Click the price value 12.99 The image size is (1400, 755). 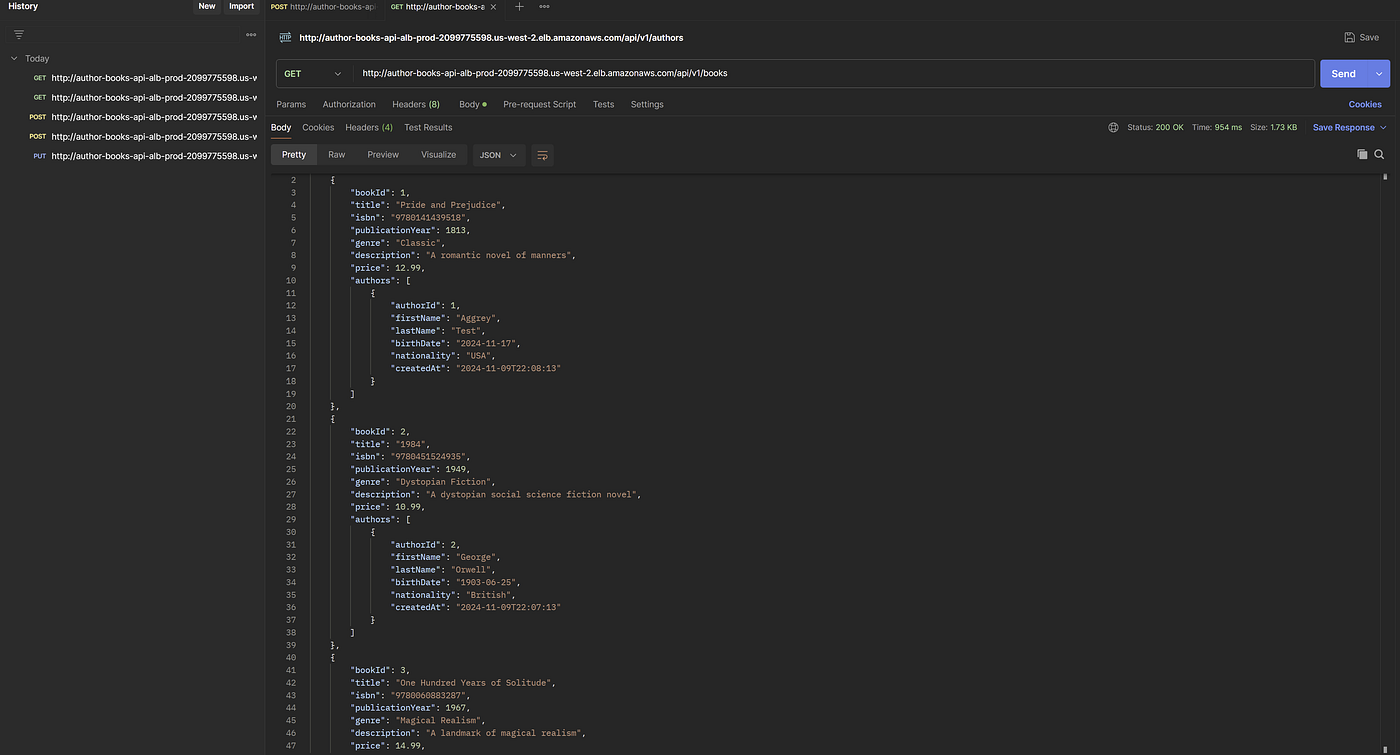410,268
